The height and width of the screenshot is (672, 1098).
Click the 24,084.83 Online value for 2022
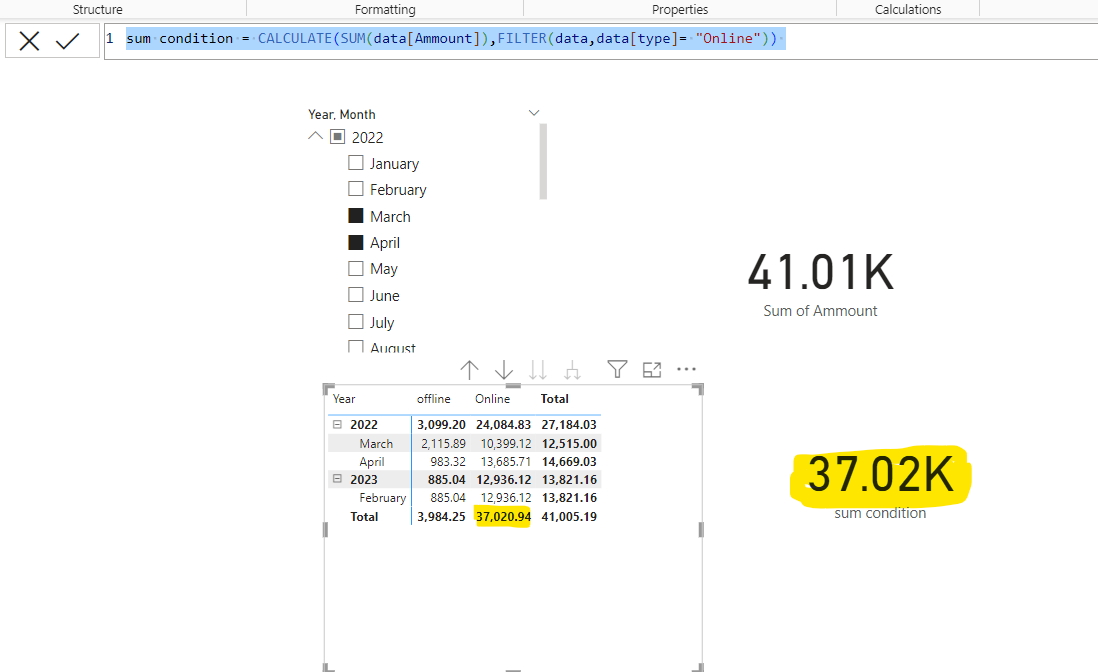[503, 424]
